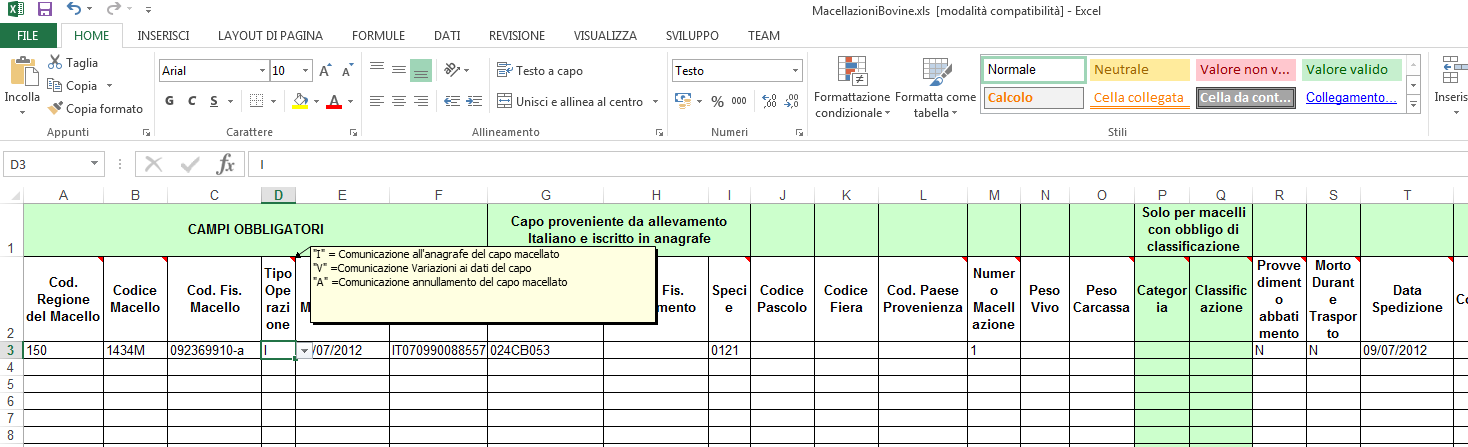Image resolution: width=1468 pixels, height=447 pixels.
Task: Open Carattere dialog launcher
Action: click(355, 132)
